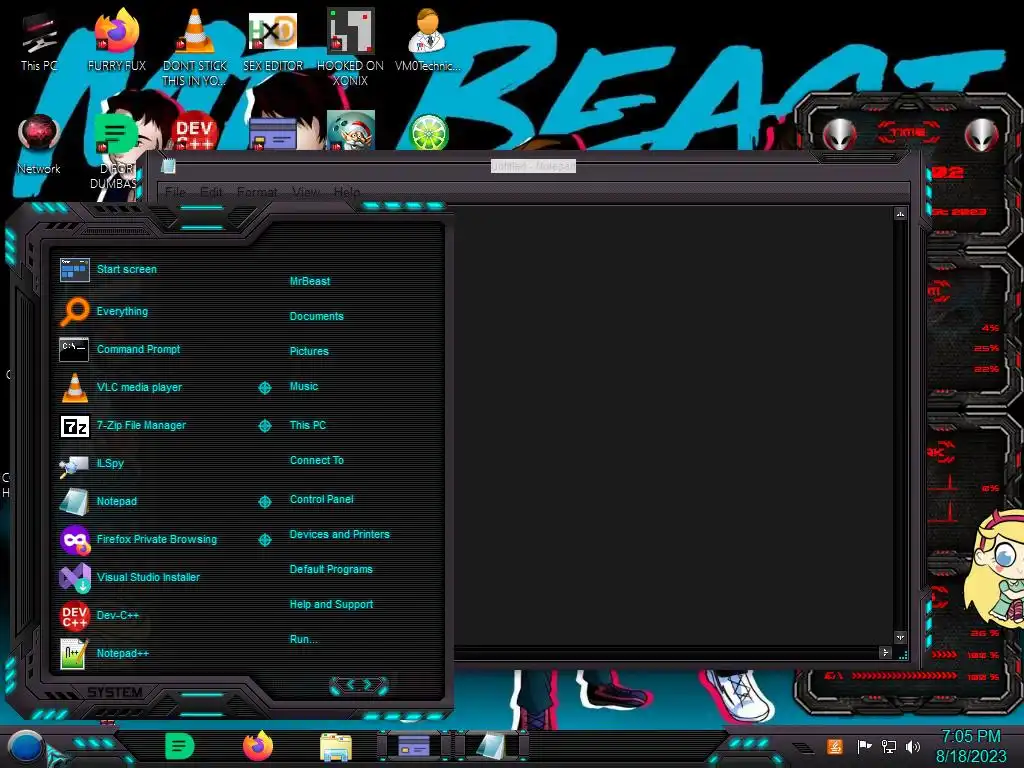1024x768 pixels.
Task: Open Visual Studio Installer
Action: pyautogui.click(x=130, y=577)
